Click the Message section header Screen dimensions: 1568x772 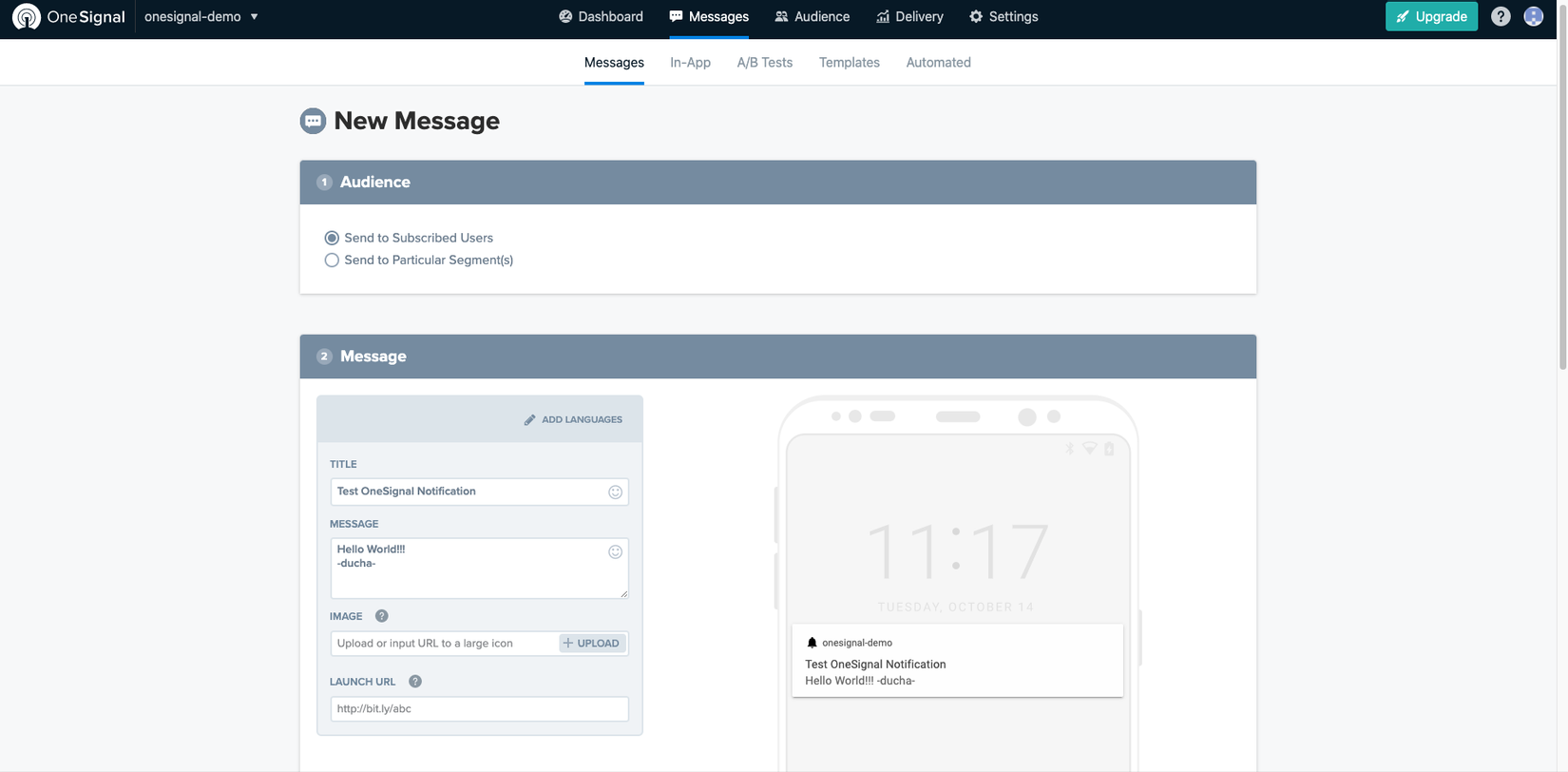pyautogui.click(x=777, y=357)
